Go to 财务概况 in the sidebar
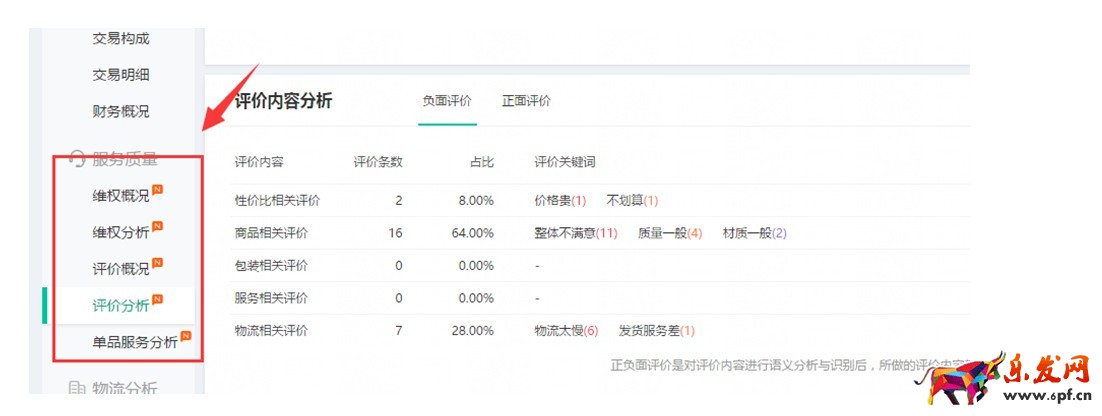Viewport: 1102px width, 416px height. (121, 112)
